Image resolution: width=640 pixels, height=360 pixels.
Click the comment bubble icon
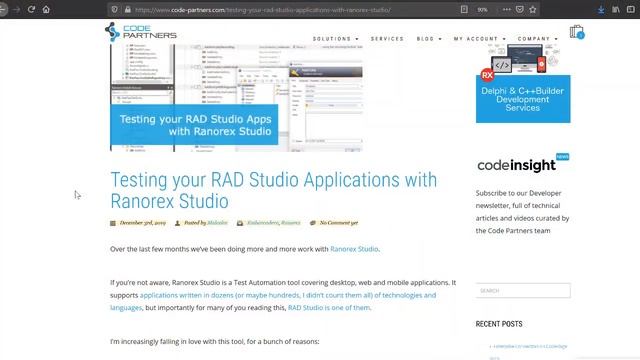(x=313, y=223)
